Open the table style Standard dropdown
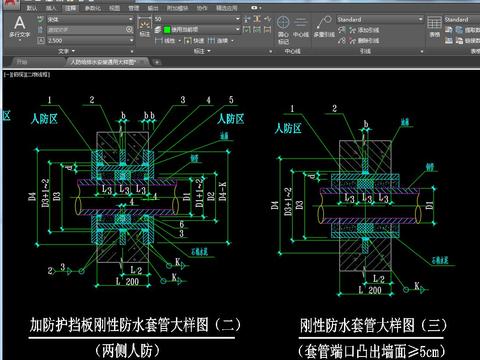The height and width of the screenshot is (360, 480). (462, 20)
